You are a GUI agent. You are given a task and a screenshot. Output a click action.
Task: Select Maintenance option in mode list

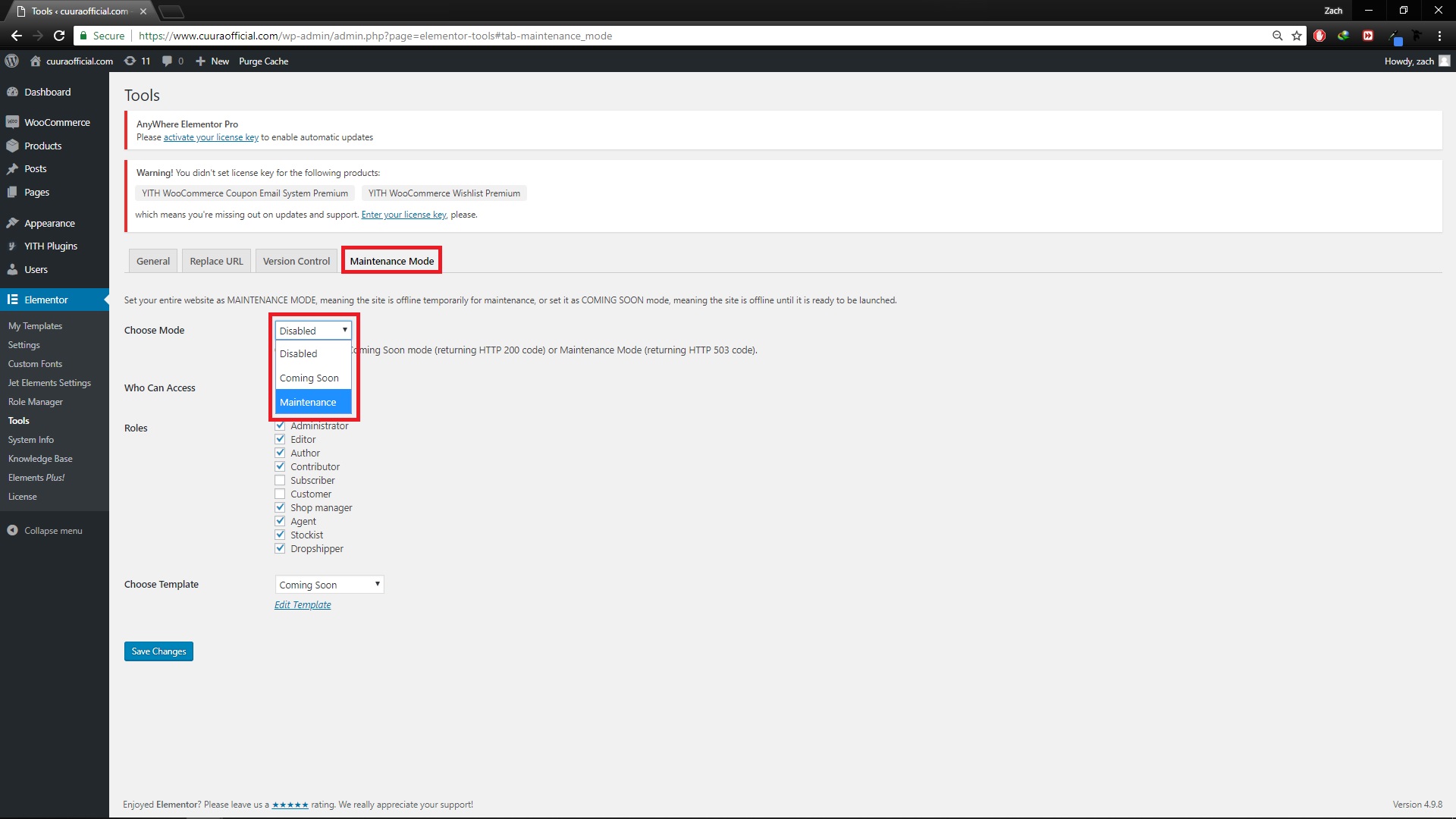[313, 402]
